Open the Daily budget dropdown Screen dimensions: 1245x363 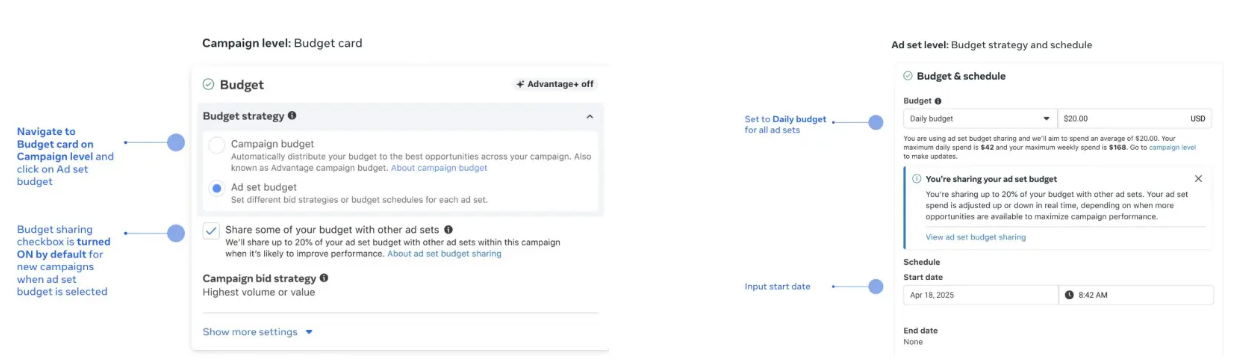(979, 118)
